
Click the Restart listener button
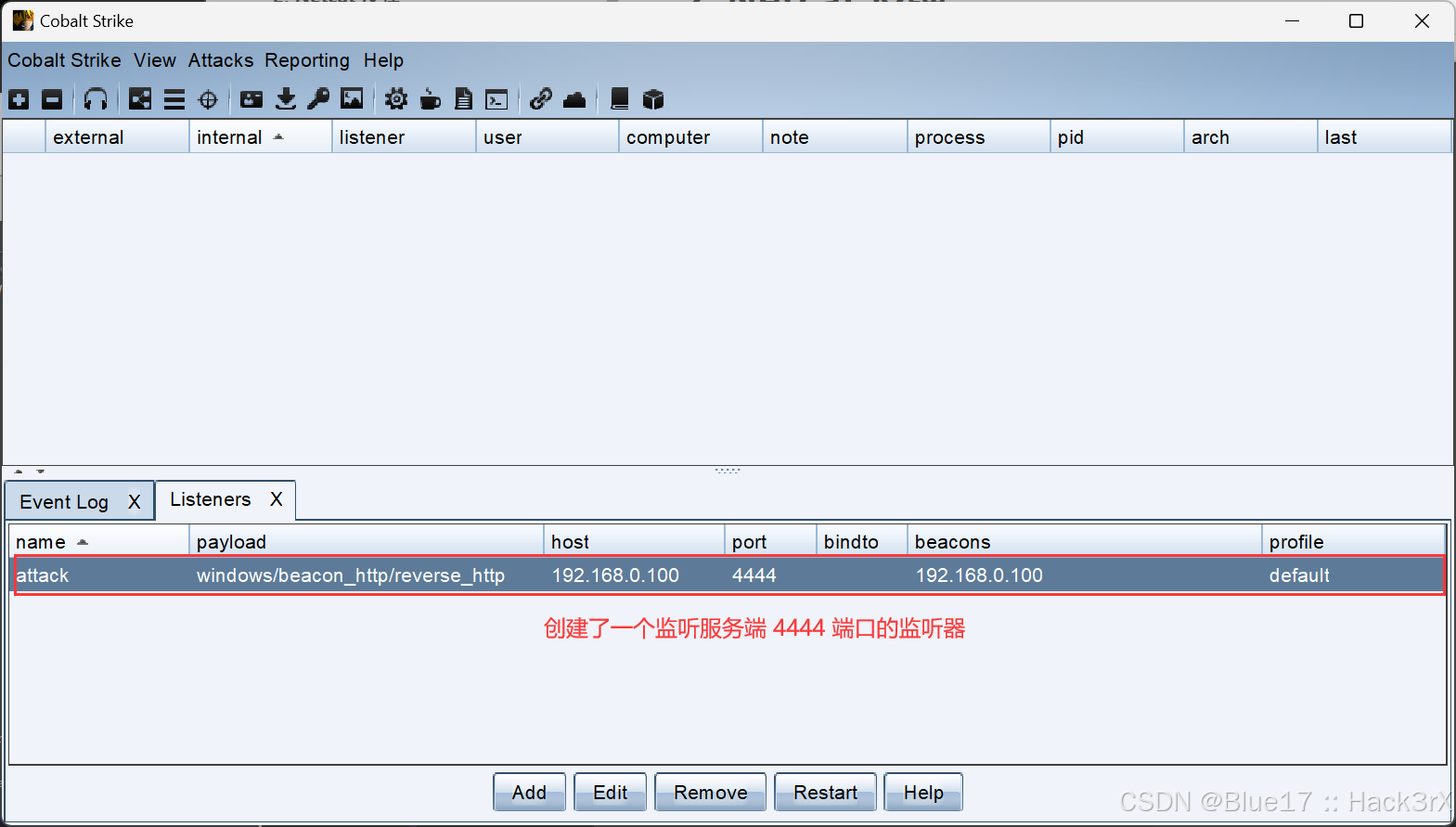[825, 792]
